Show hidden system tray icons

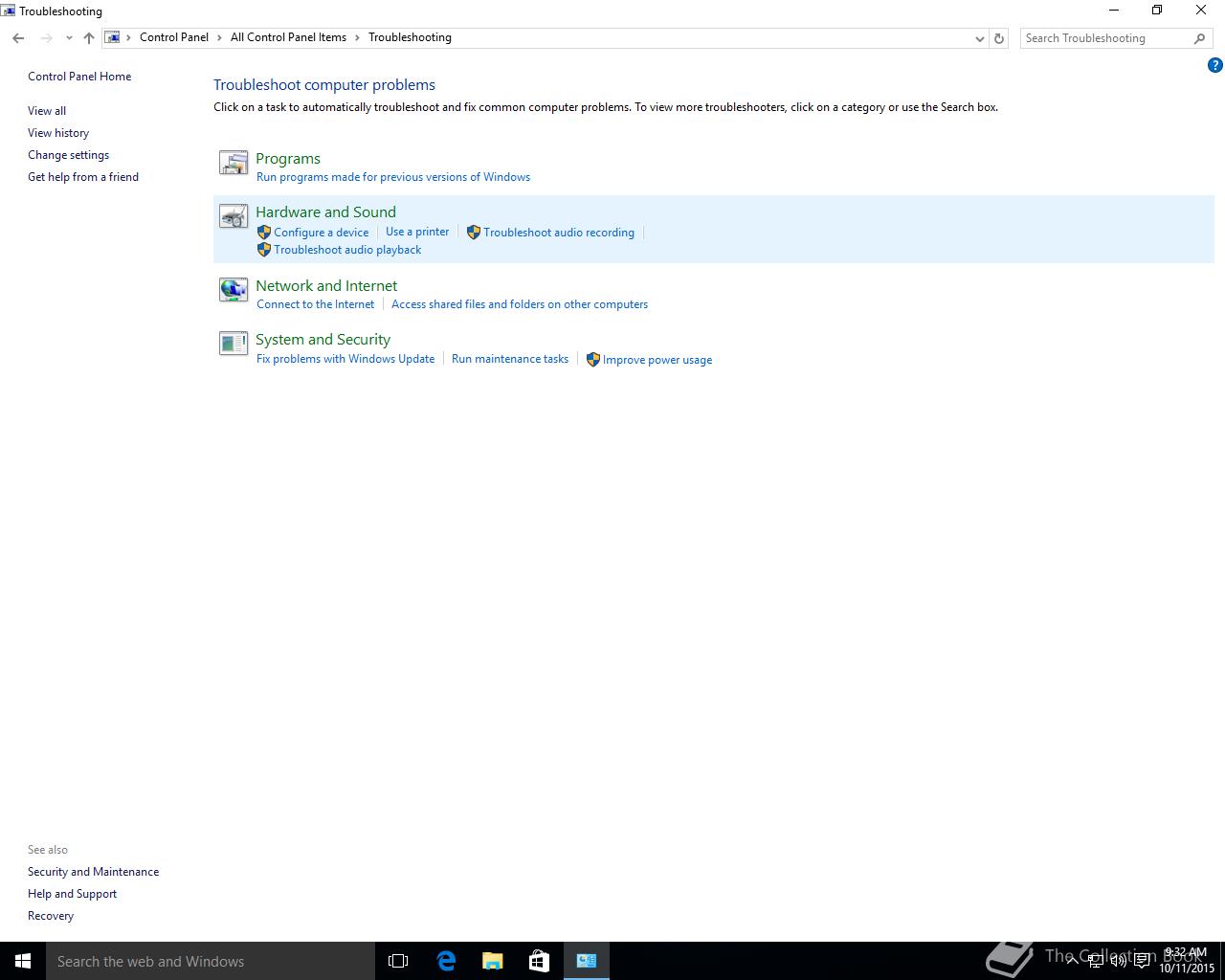(1073, 961)
